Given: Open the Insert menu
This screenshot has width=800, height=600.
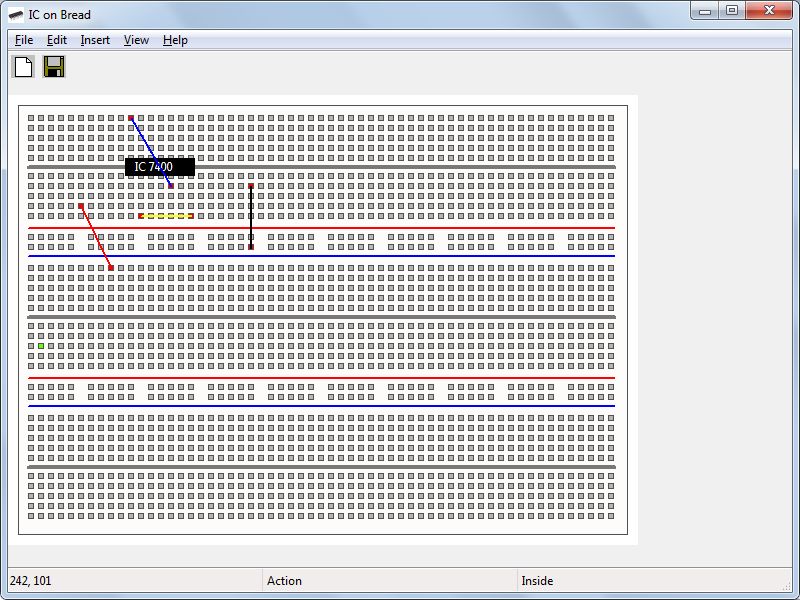Looking at the screenshot, I should 94,40.
